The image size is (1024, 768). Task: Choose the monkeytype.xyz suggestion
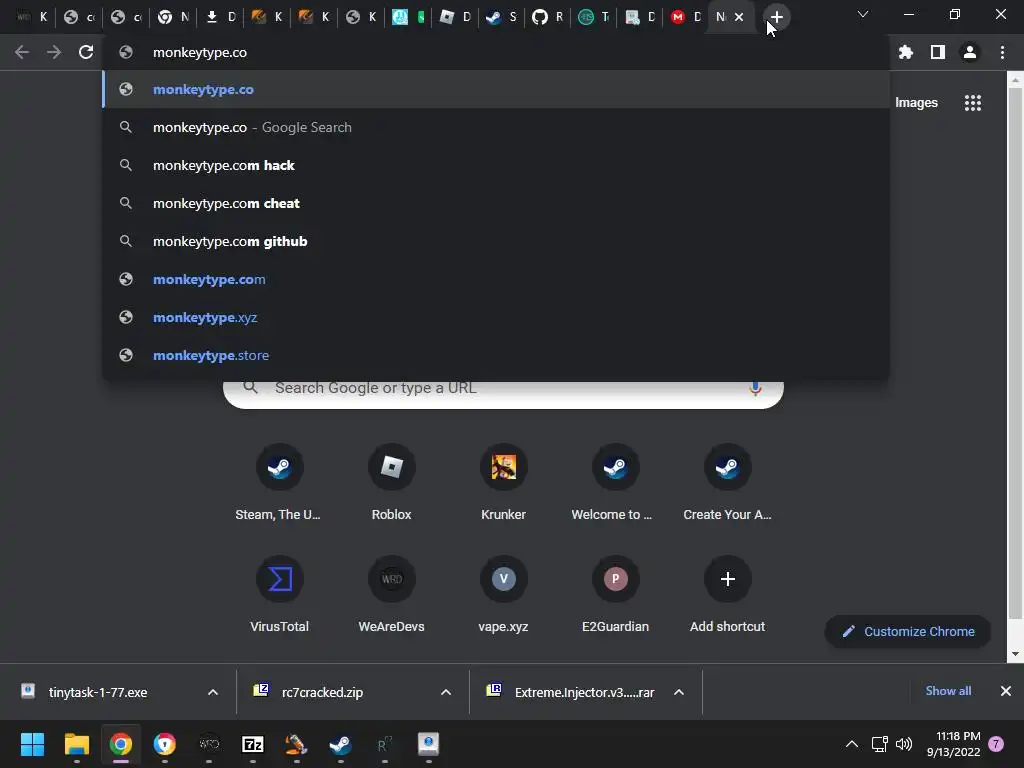pyautogui.click(x=496, y=317)
